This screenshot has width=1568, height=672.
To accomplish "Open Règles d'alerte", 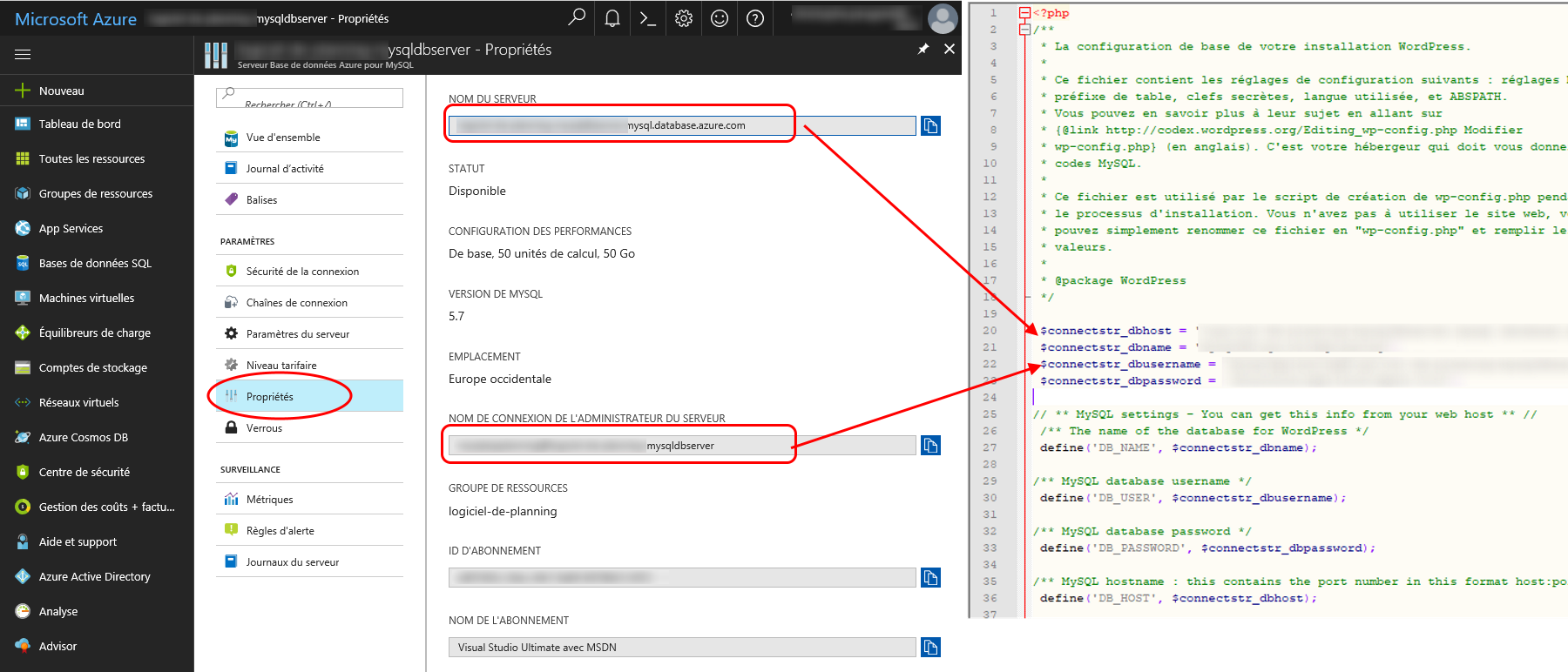I will [x=309, y=531].
